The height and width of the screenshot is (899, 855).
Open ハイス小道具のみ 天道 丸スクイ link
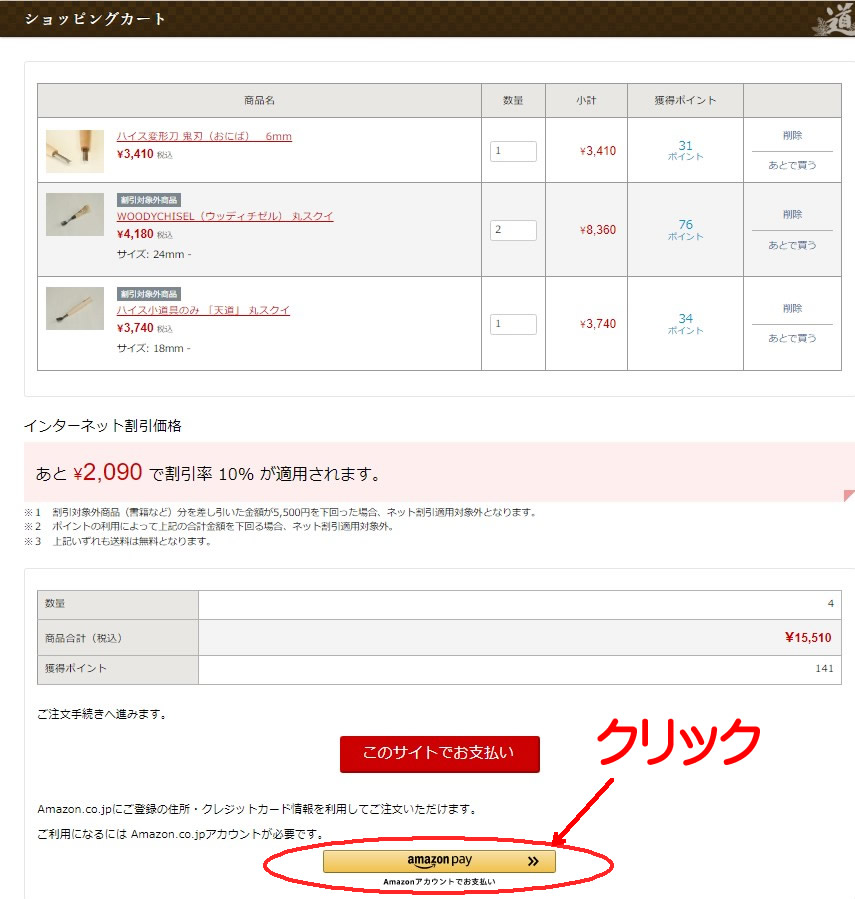pos(204,310)
